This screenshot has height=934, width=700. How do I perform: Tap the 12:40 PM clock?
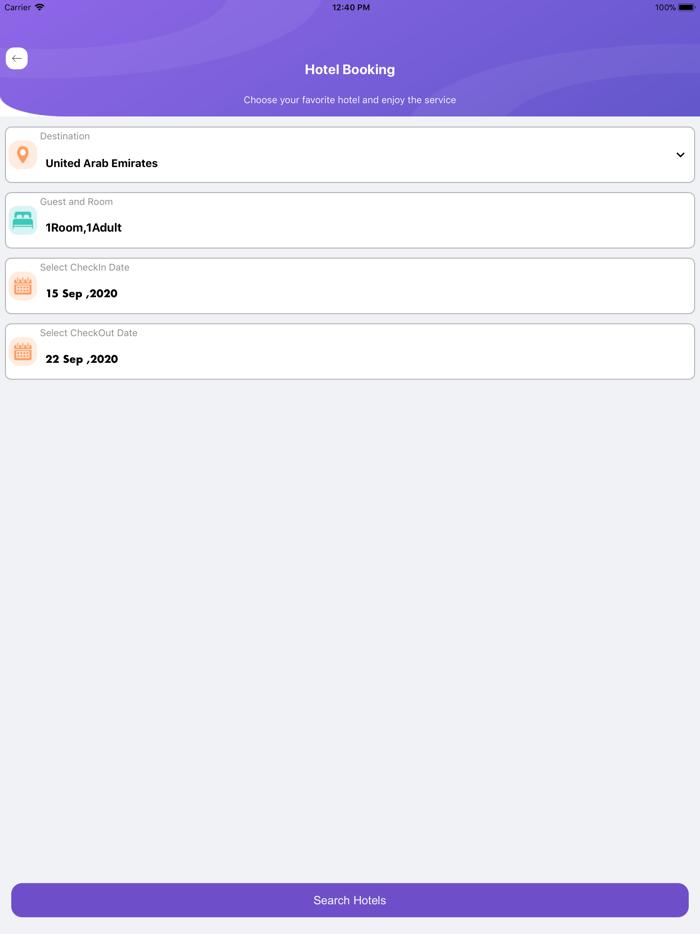(351, 7)
